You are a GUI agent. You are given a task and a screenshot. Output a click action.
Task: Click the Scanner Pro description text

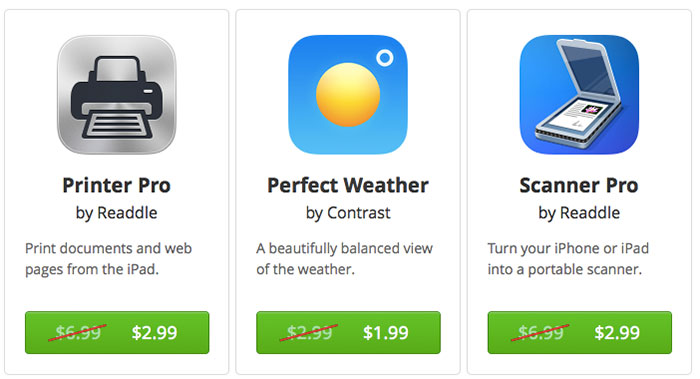(x=568, y=259)
